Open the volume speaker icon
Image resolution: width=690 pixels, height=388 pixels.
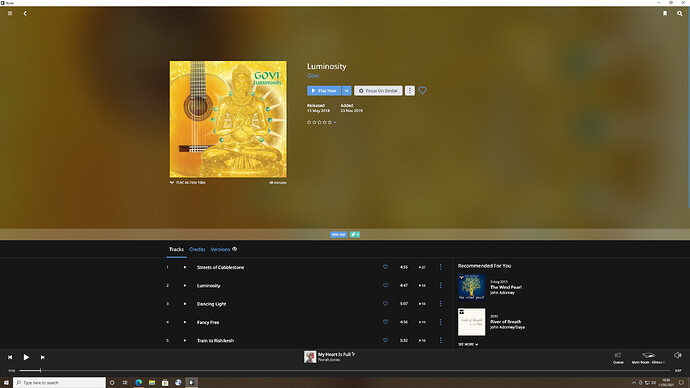pyautogui.click(x=678, y=355)
